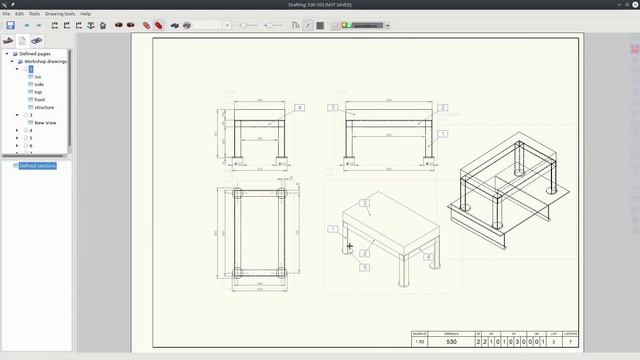Expand page 5 tree node
The image size is (640, 360).
click(x=17, y=138)
